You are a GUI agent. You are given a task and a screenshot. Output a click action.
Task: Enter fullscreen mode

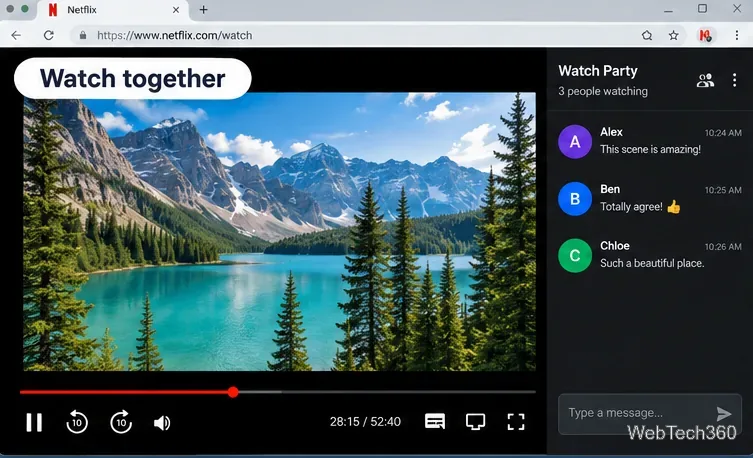(516, 422)
